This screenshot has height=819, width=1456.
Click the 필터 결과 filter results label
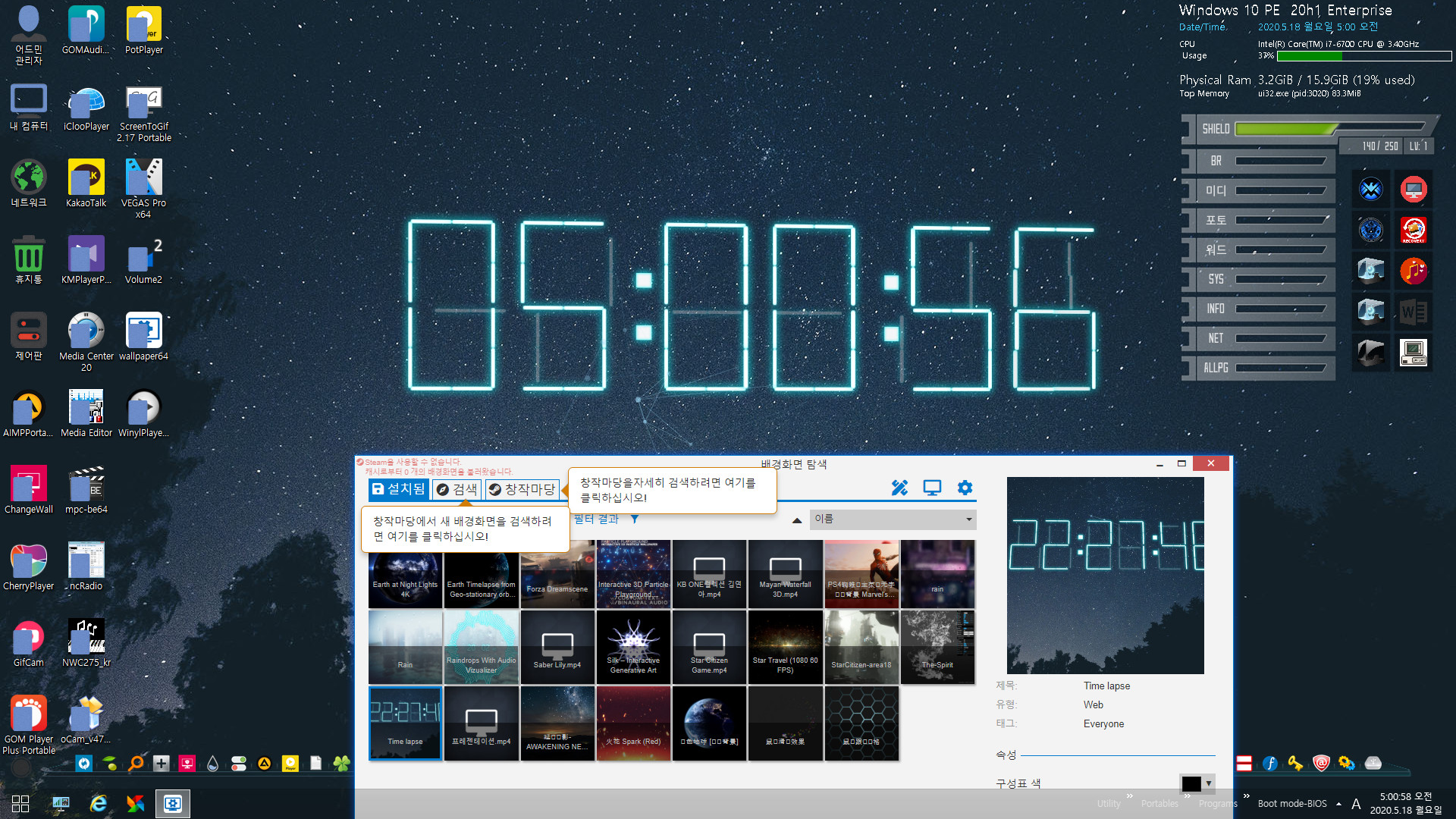596,519
